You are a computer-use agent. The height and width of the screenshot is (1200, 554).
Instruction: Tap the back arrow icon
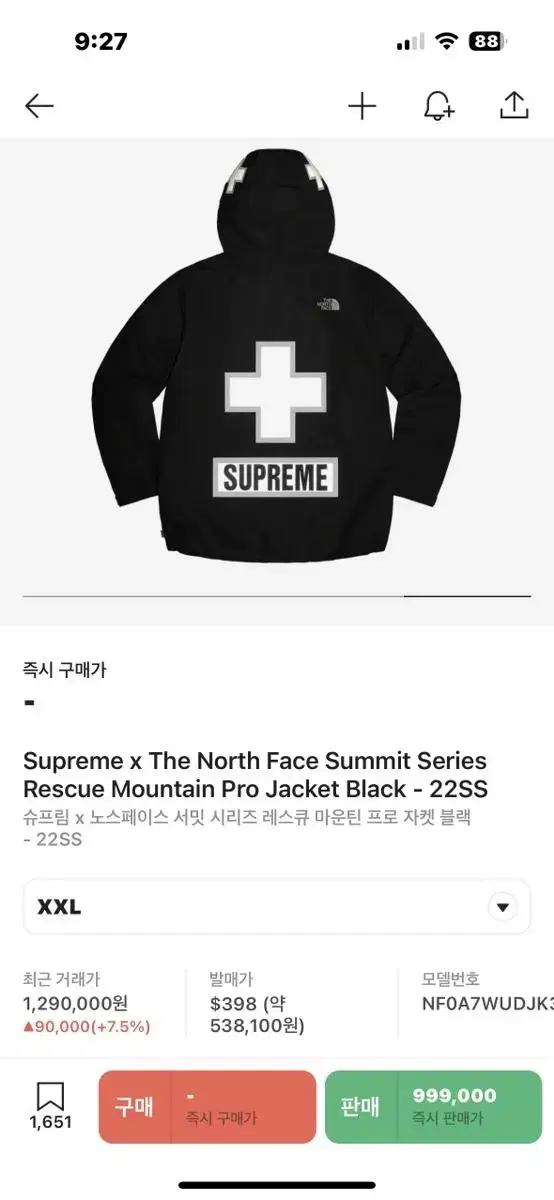(39, 106)
